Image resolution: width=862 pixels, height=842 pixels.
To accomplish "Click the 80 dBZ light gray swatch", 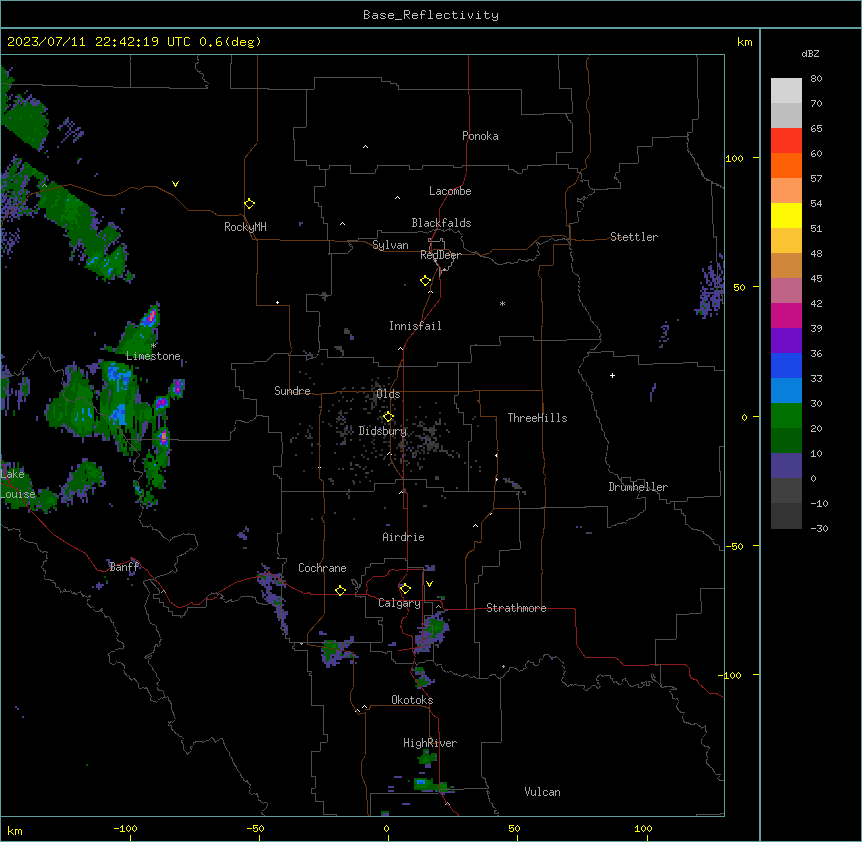I will 786,91.
